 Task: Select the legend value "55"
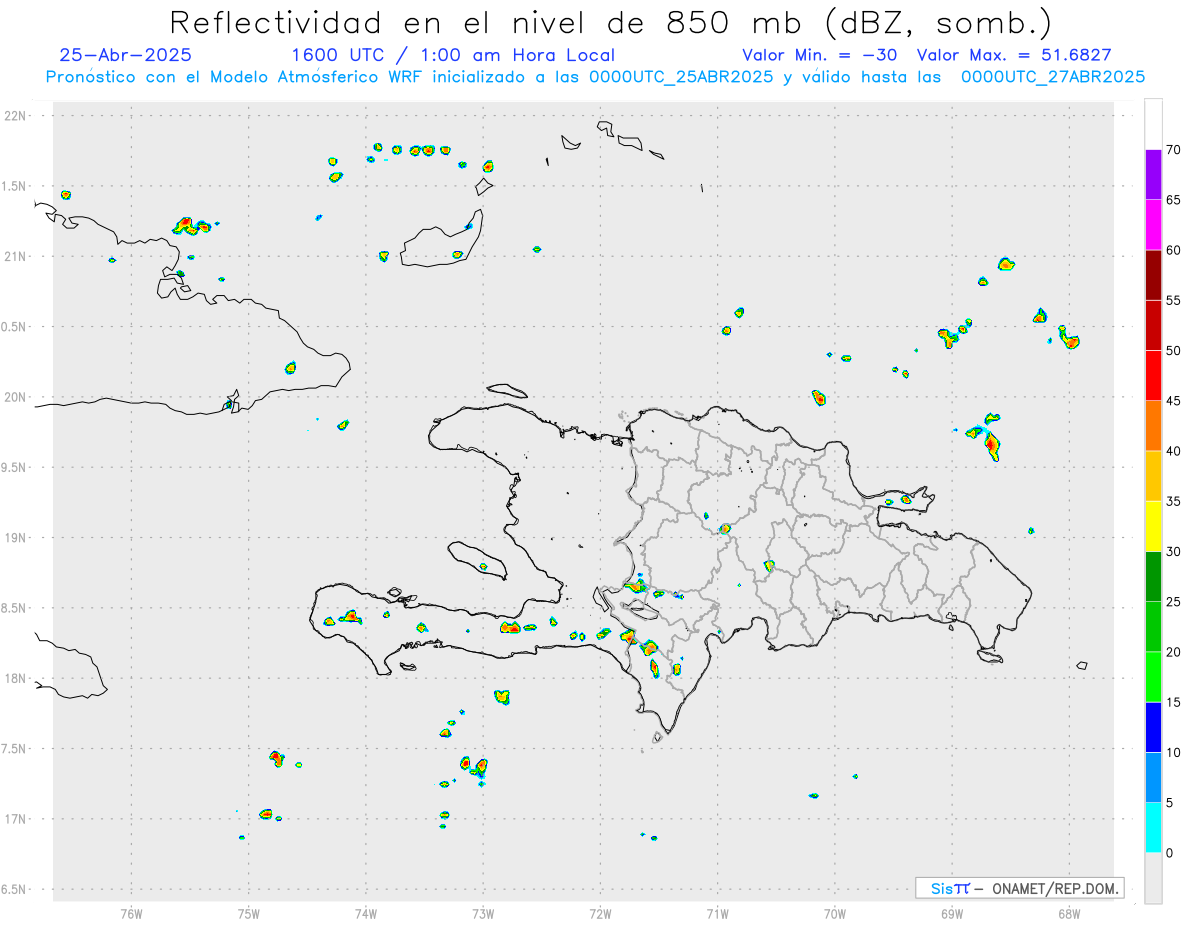pyautogui.click(x=1173, y=300)
